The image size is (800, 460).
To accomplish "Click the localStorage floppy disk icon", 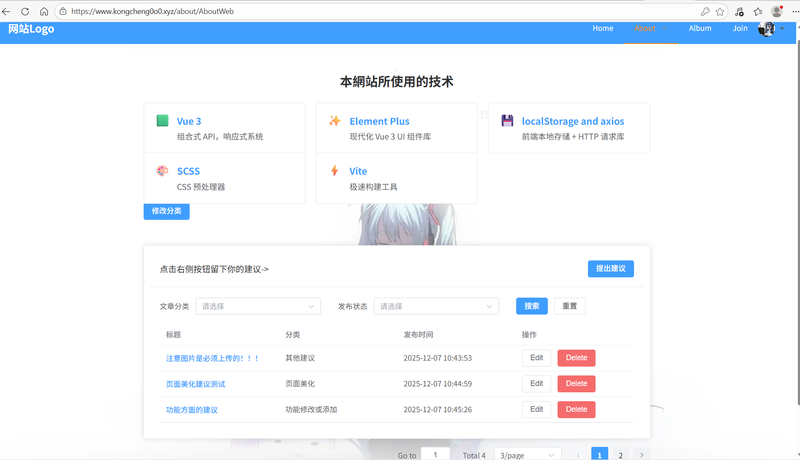I will pos(508,121).
